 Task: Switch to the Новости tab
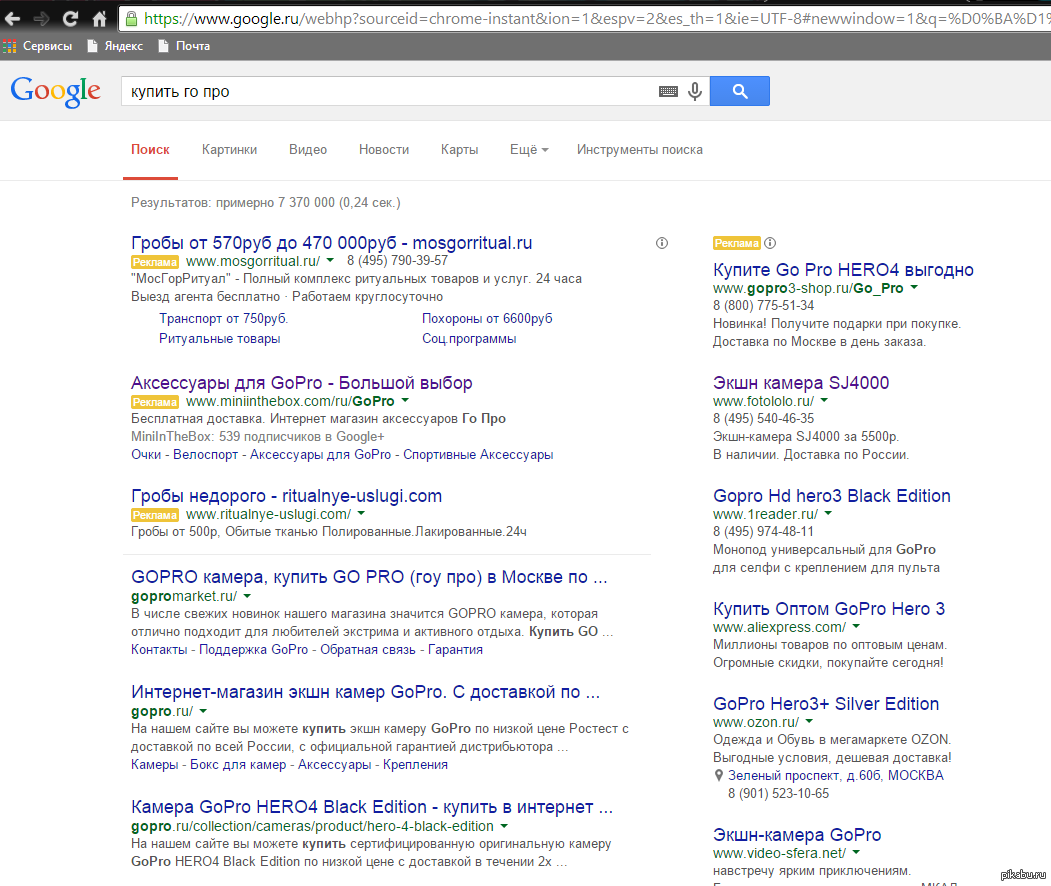384,150
